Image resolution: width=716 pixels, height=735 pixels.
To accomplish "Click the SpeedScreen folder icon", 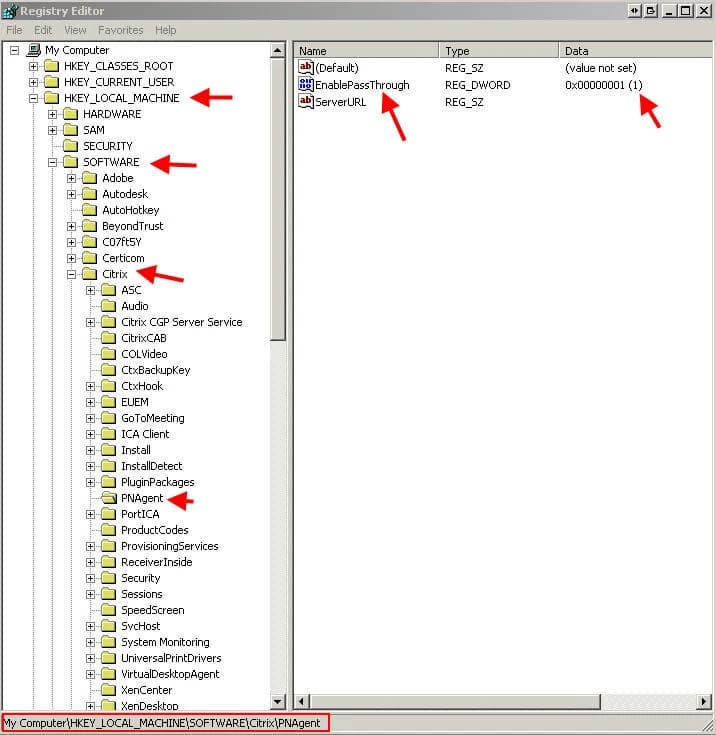I will tap(109, 610).
